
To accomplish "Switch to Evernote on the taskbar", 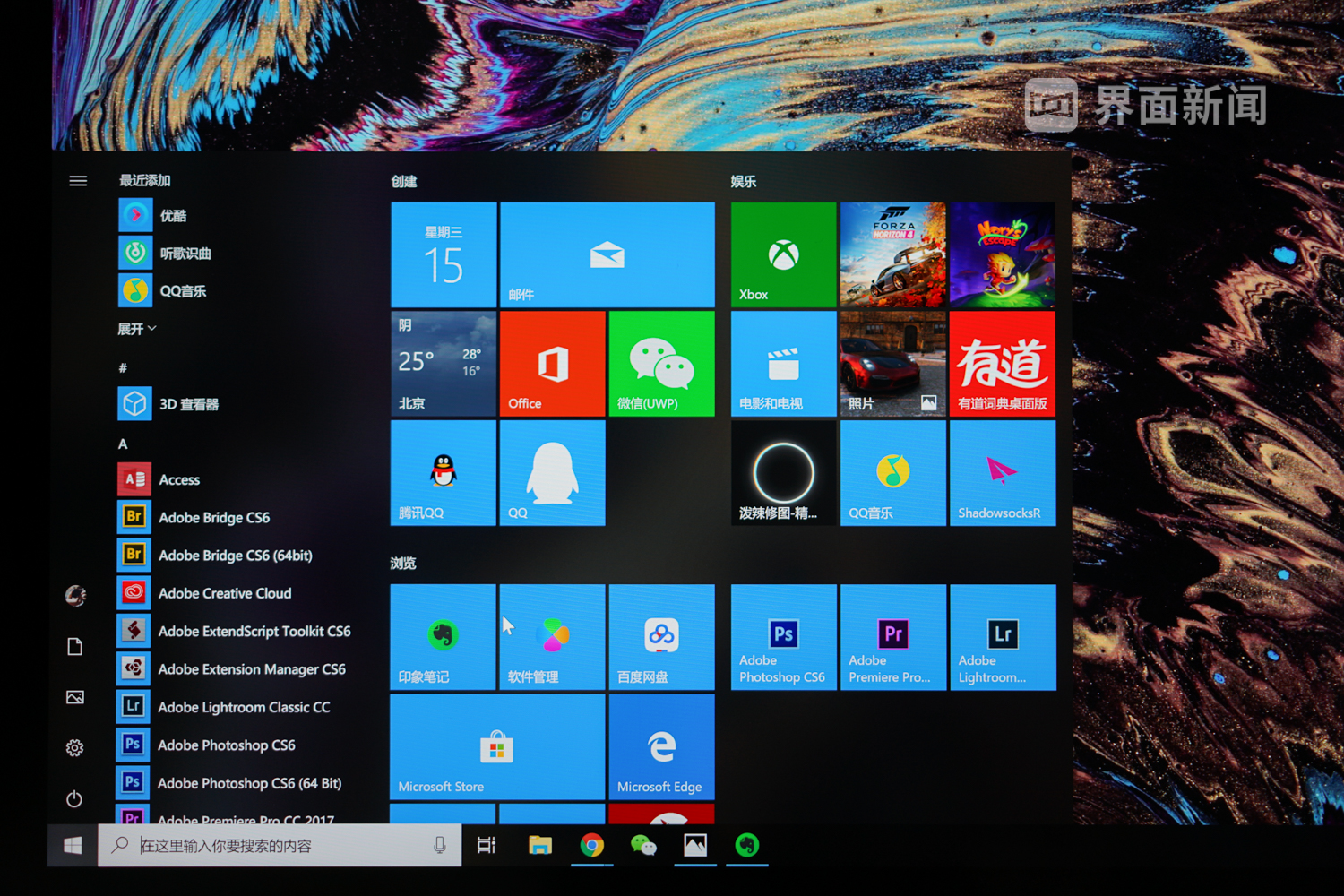I will tap(747, 845).
